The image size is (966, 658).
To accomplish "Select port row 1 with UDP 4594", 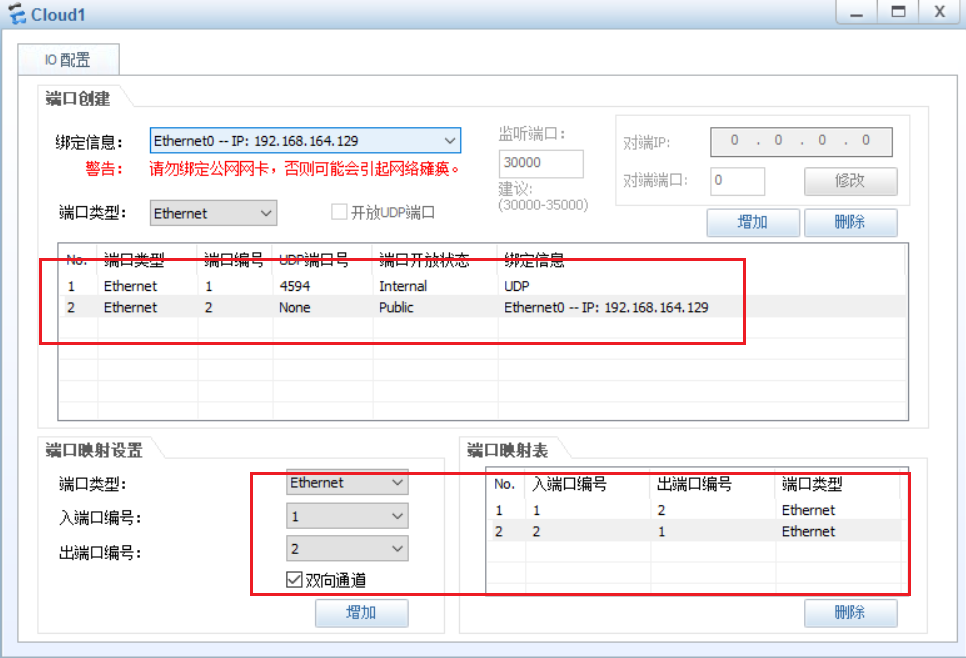I will click(x=400, y=286).
